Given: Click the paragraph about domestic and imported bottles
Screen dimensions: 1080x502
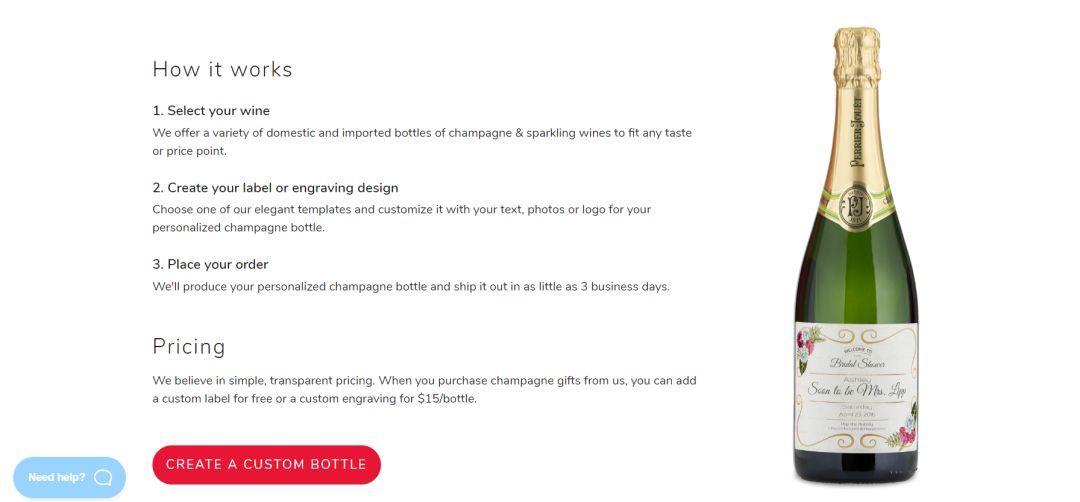Looking at the screenshot, I should pos(422,142).
